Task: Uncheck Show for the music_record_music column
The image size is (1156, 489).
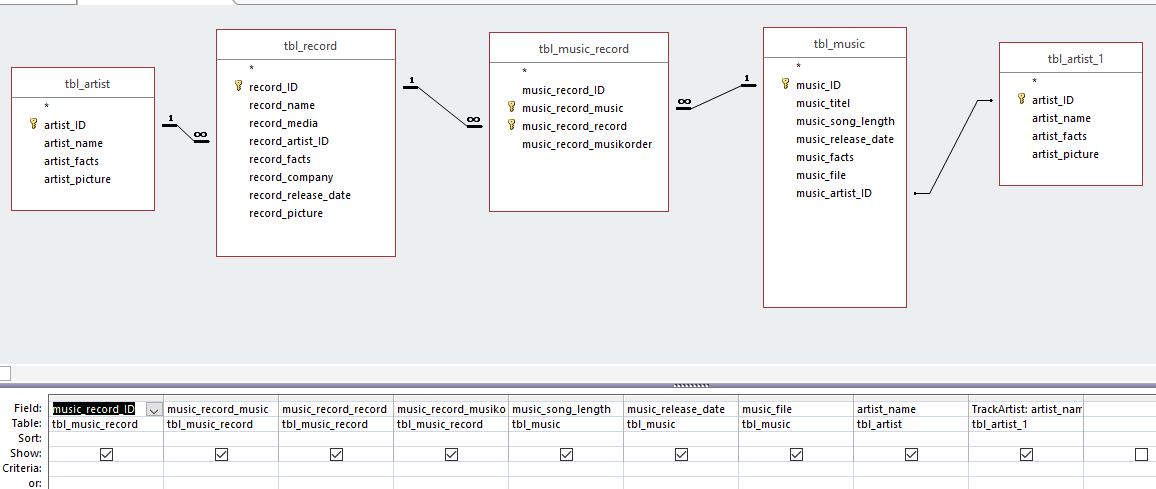Action: point(221,454)
